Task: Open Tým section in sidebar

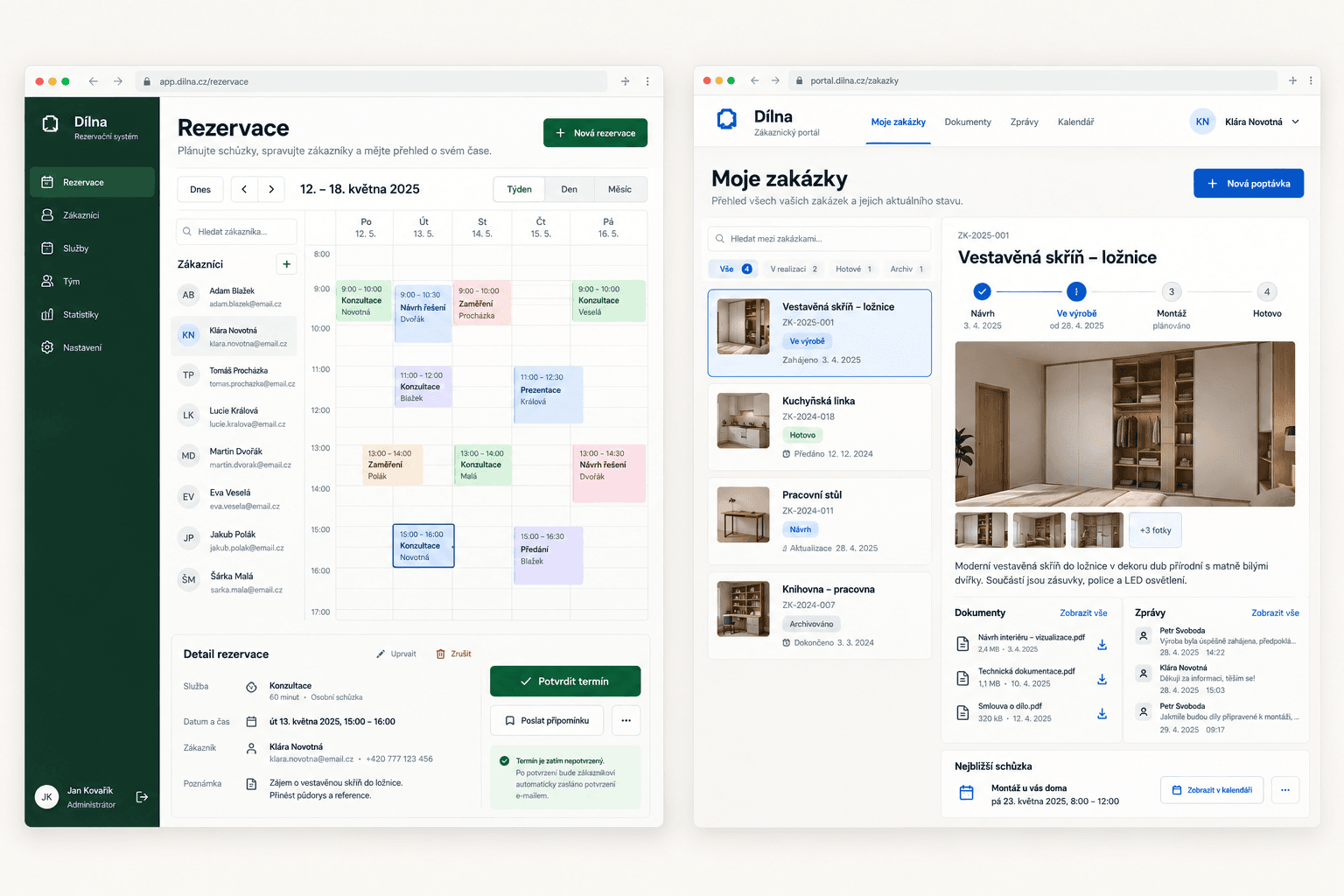Action: pos(92,282)
